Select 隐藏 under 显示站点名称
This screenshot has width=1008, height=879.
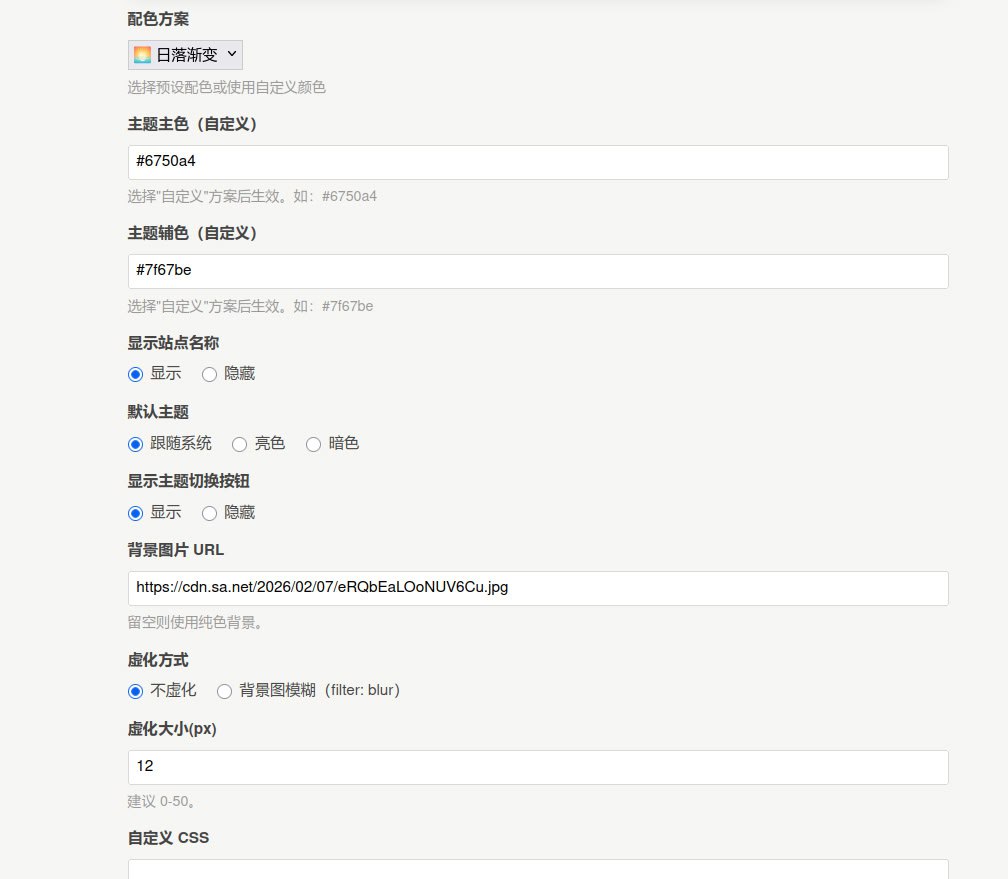point(209,374)
